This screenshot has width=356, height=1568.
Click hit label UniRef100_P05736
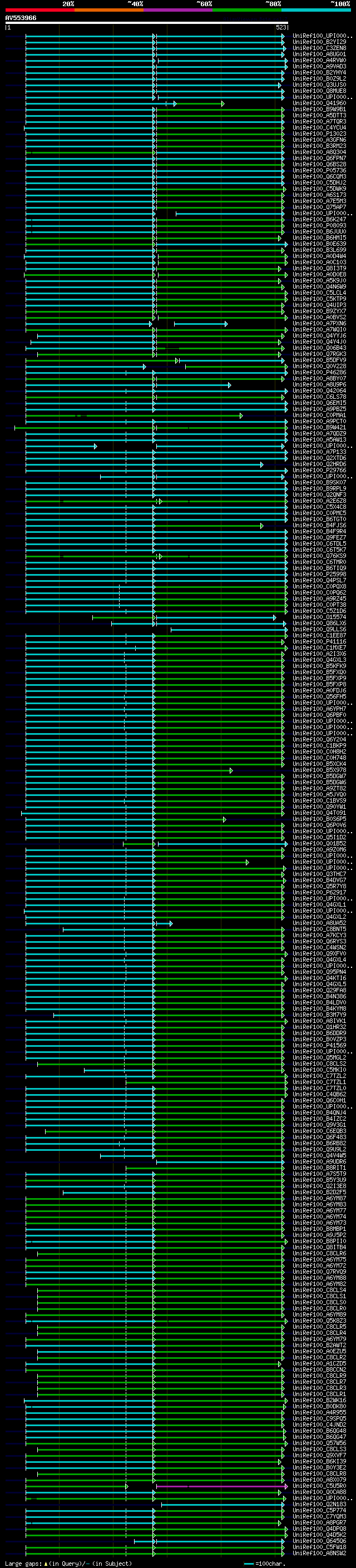tap(319, 170)
